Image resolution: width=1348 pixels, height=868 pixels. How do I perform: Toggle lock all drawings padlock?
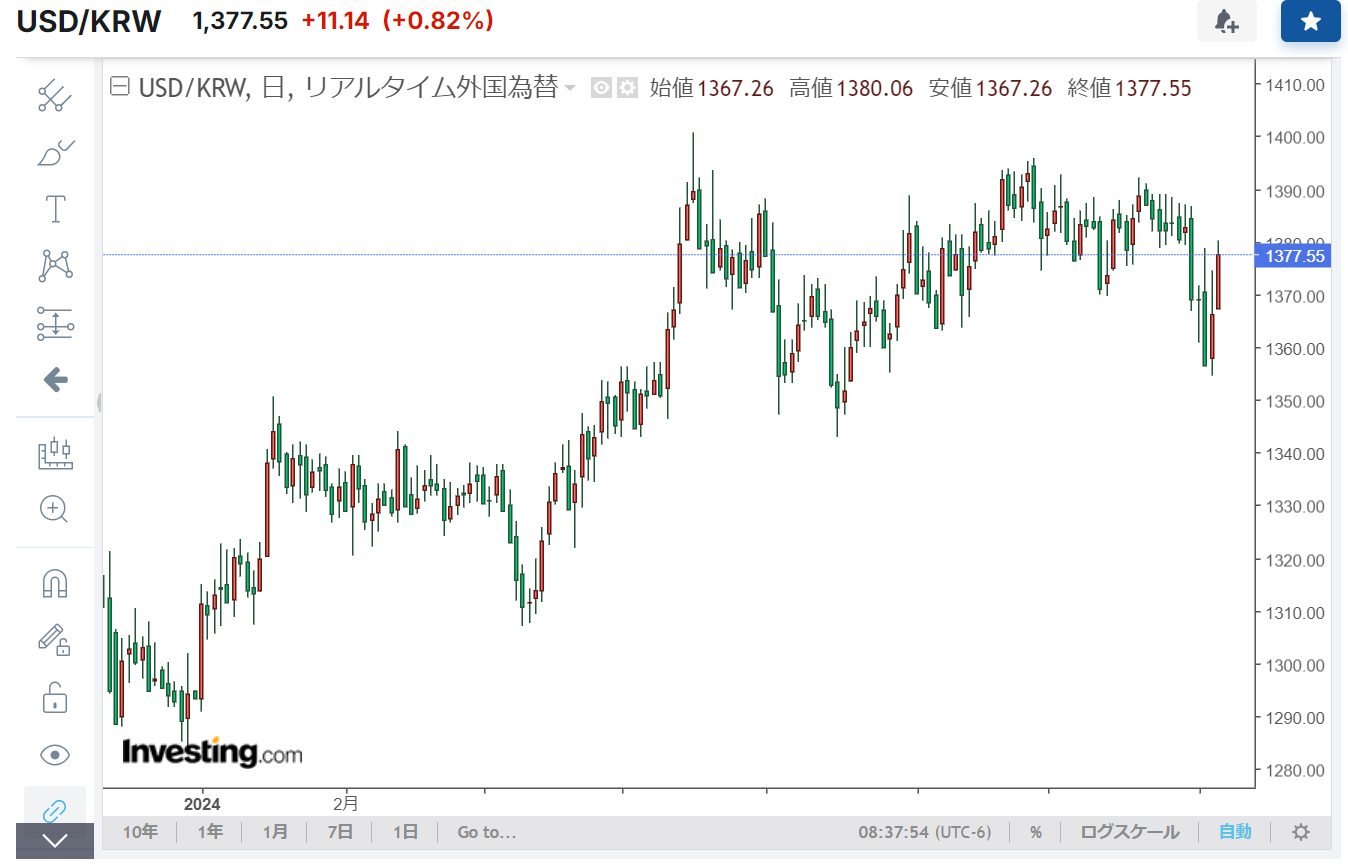[x=55, y=697]
